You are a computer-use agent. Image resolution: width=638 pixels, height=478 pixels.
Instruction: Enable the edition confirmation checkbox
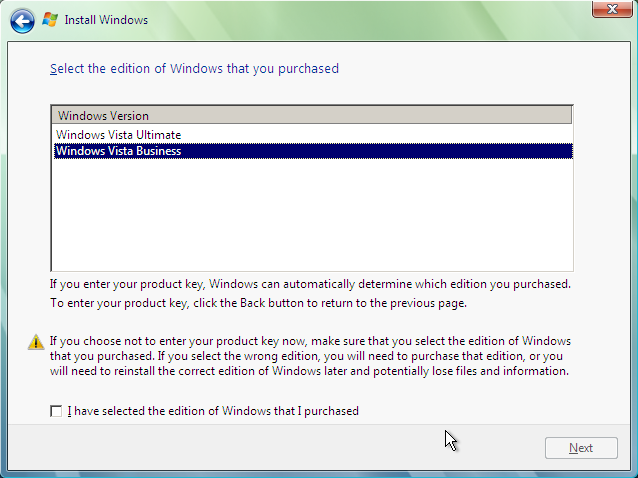56,411
